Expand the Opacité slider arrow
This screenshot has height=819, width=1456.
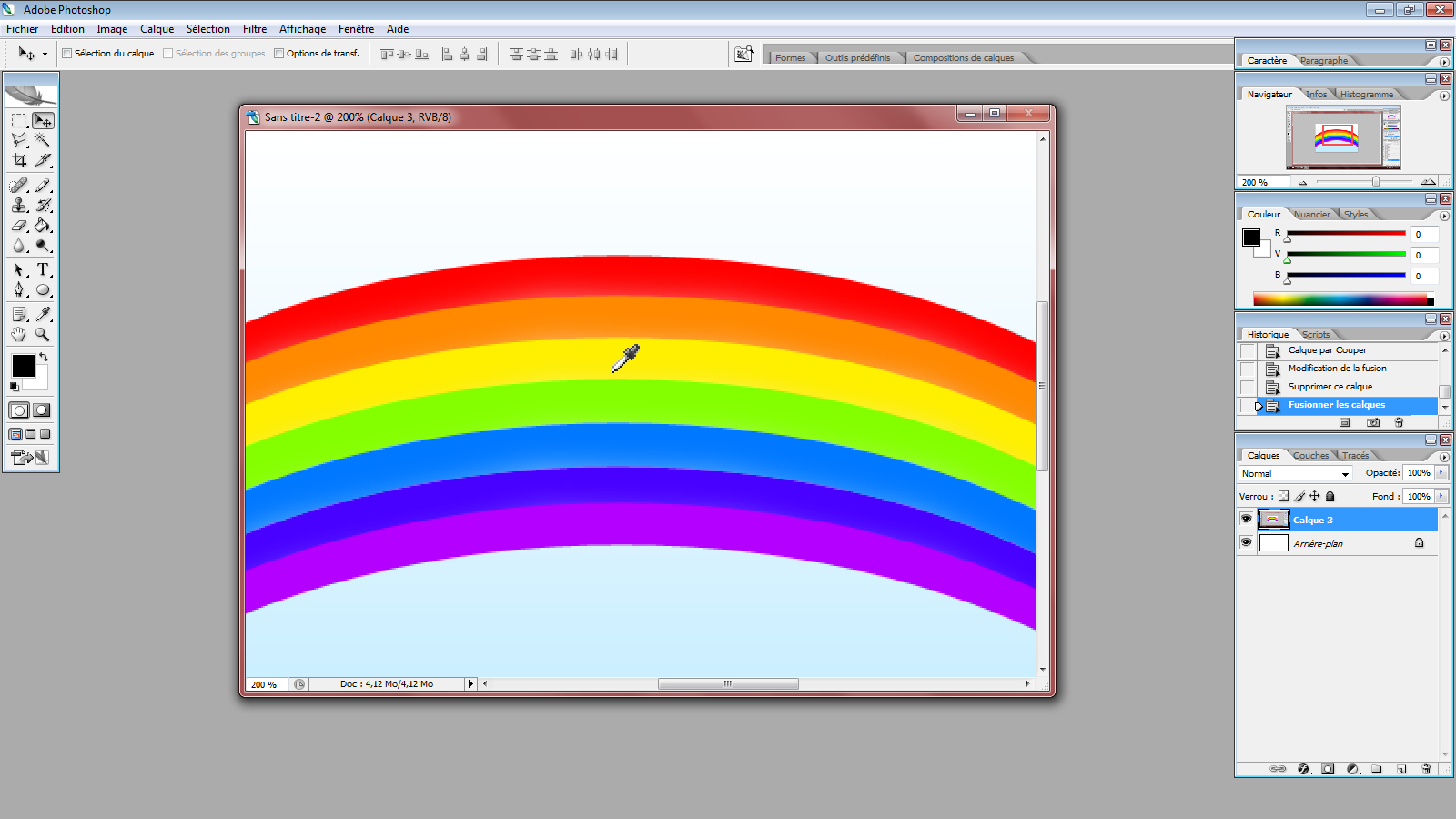(1441, 473)
